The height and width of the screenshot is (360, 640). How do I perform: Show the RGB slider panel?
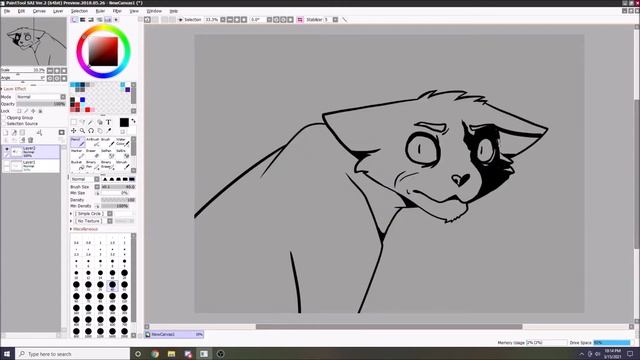point(82,20)
